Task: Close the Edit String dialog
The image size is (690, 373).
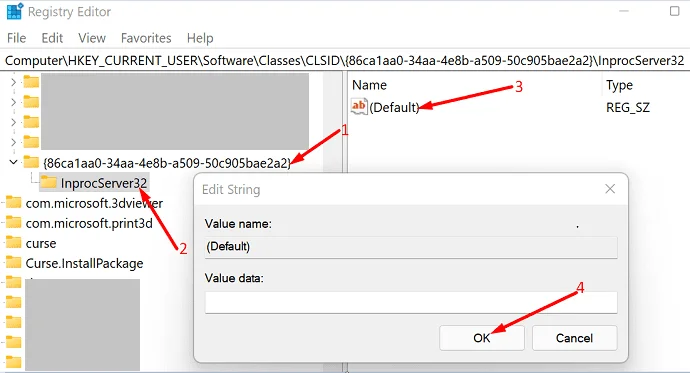Action: pyautogui.click(x=610, y=189)
